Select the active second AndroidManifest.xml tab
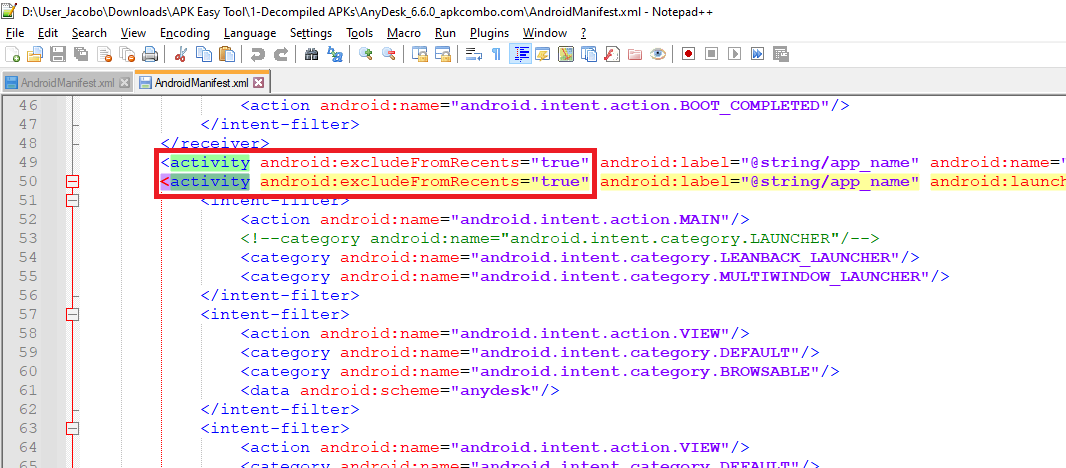1066x468 pixels. (202, 82)
